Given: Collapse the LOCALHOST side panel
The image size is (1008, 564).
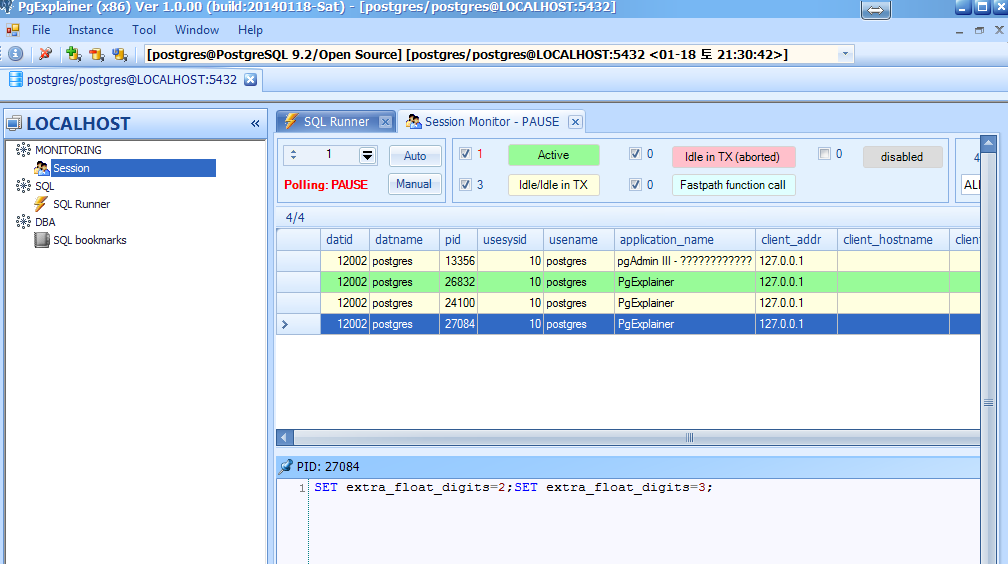Looking at the screenshot, I should click(255, 123).
